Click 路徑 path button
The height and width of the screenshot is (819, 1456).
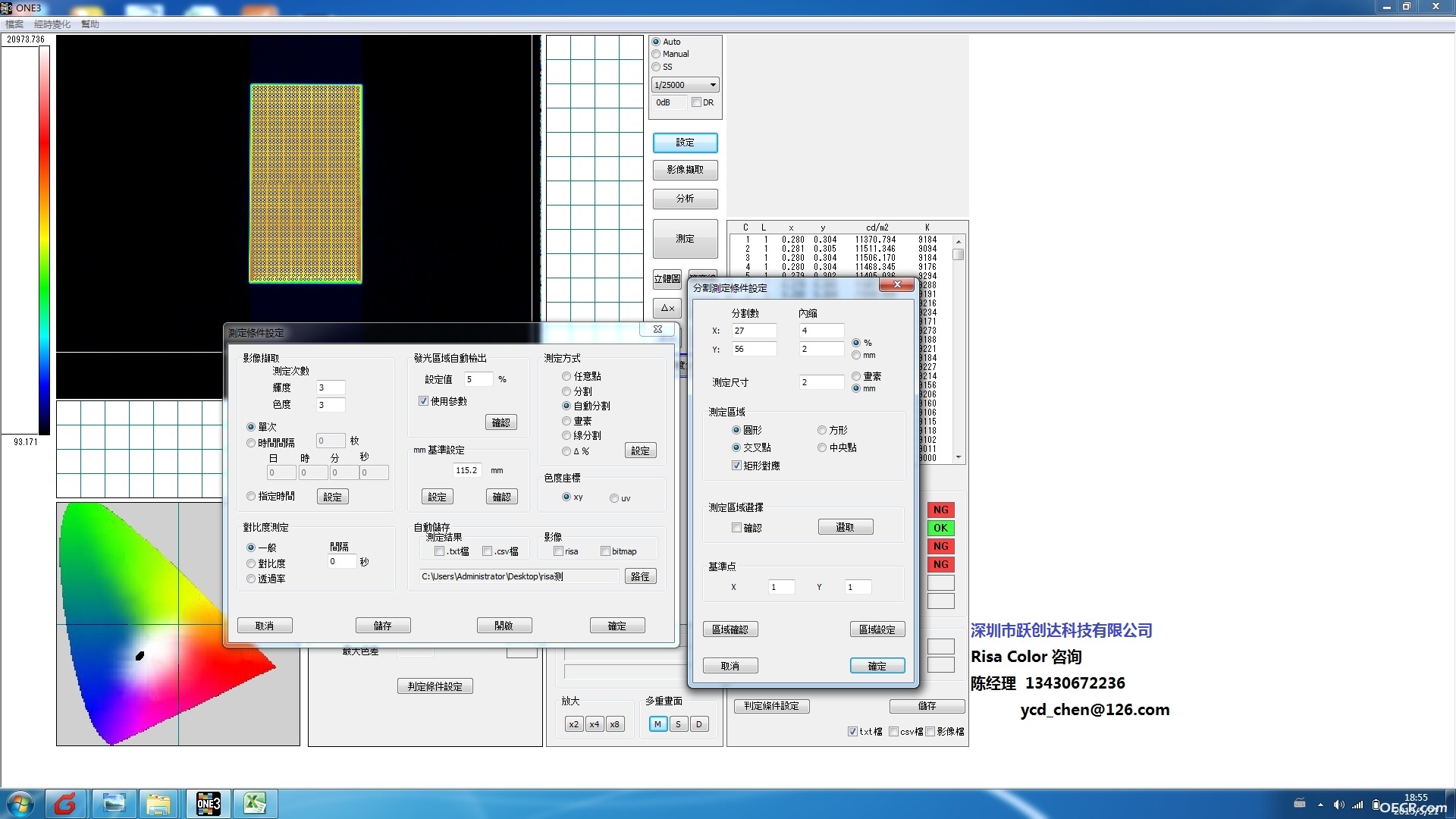641,576
